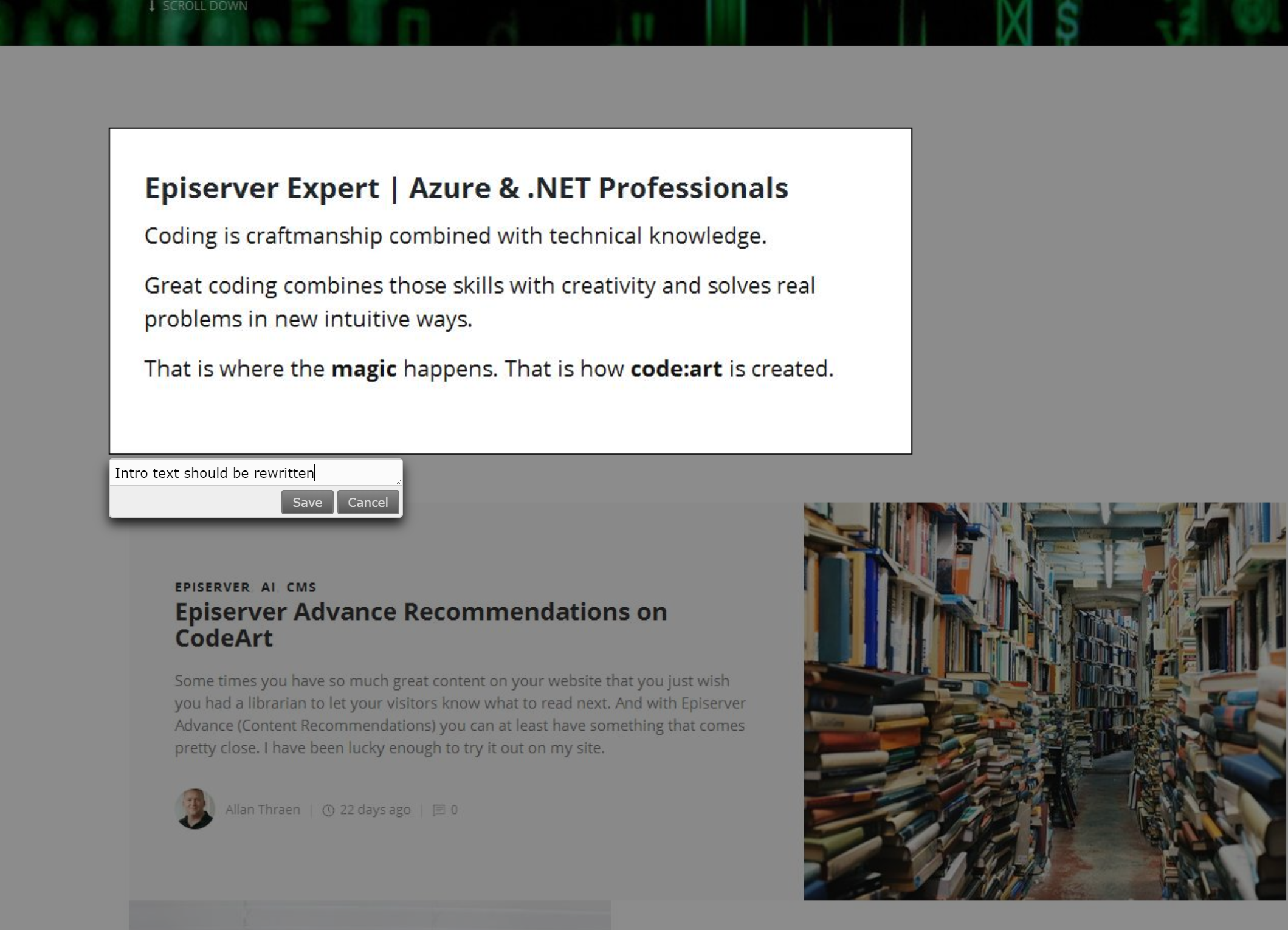Open the library bookshelves article image

[x=1045, y=701]
